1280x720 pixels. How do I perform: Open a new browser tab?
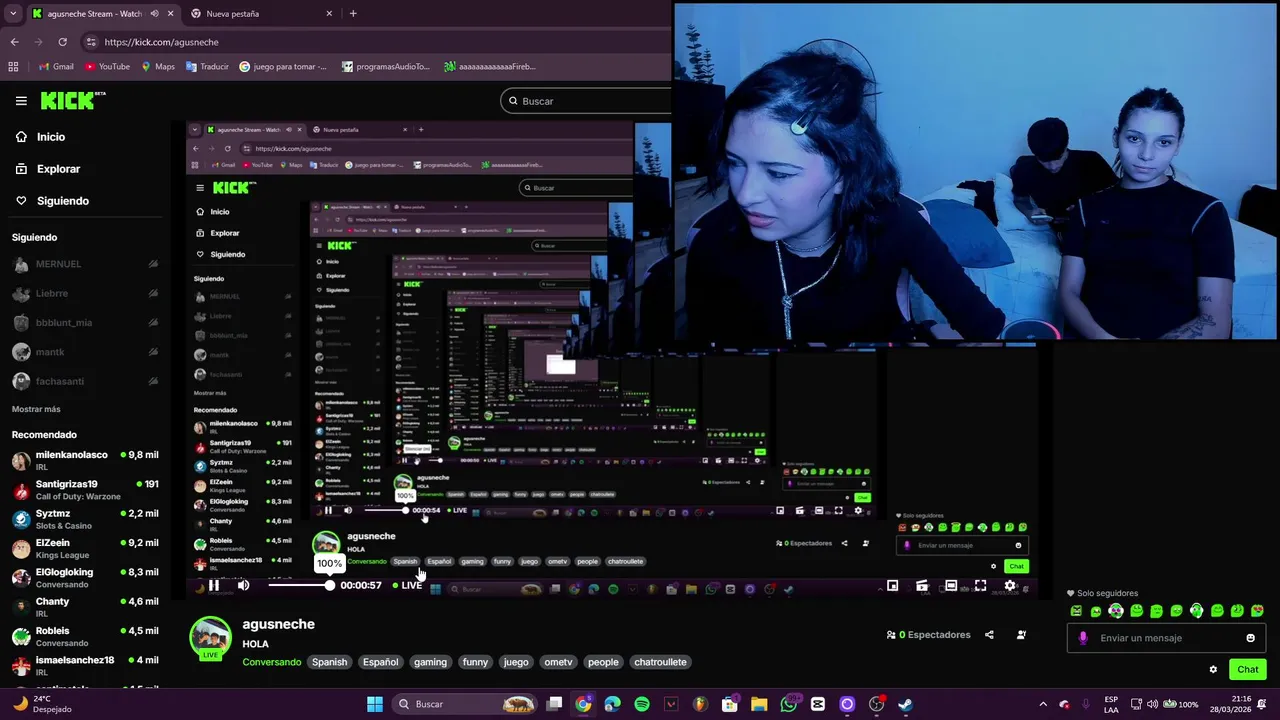[353, 14]
